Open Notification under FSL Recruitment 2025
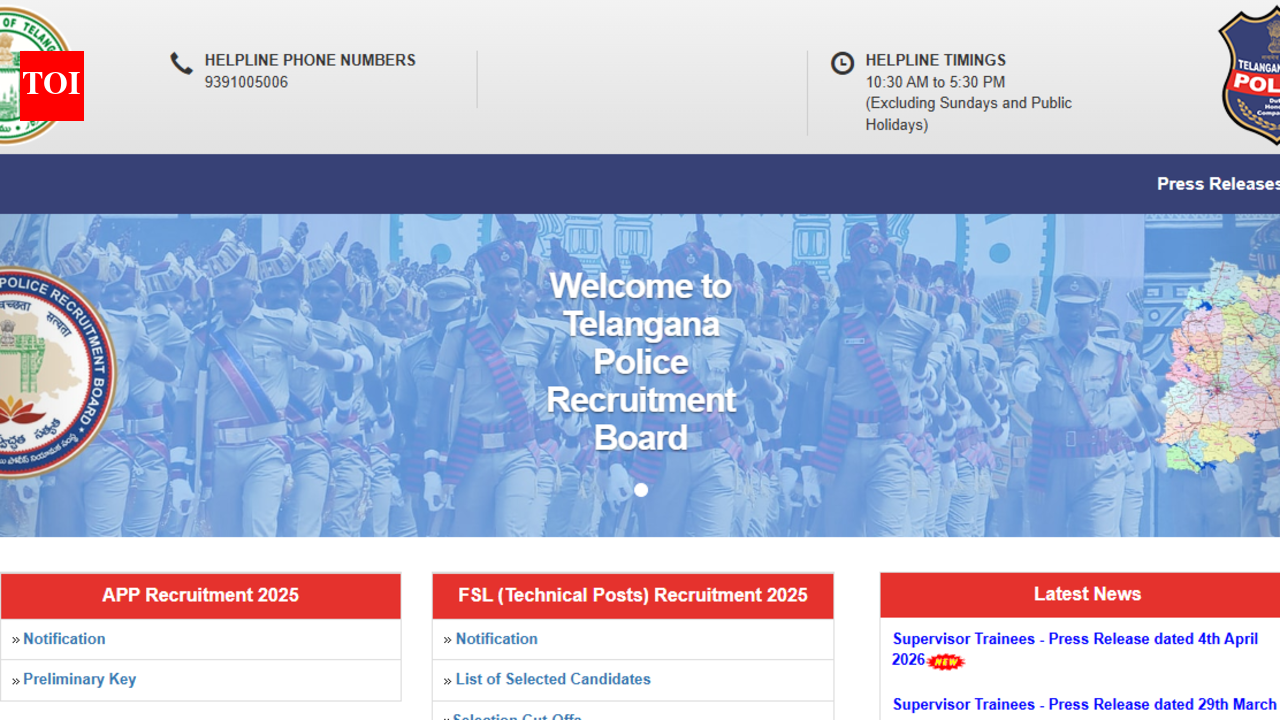The width and height of the screenshot is (1280, 720). point(496,639)
